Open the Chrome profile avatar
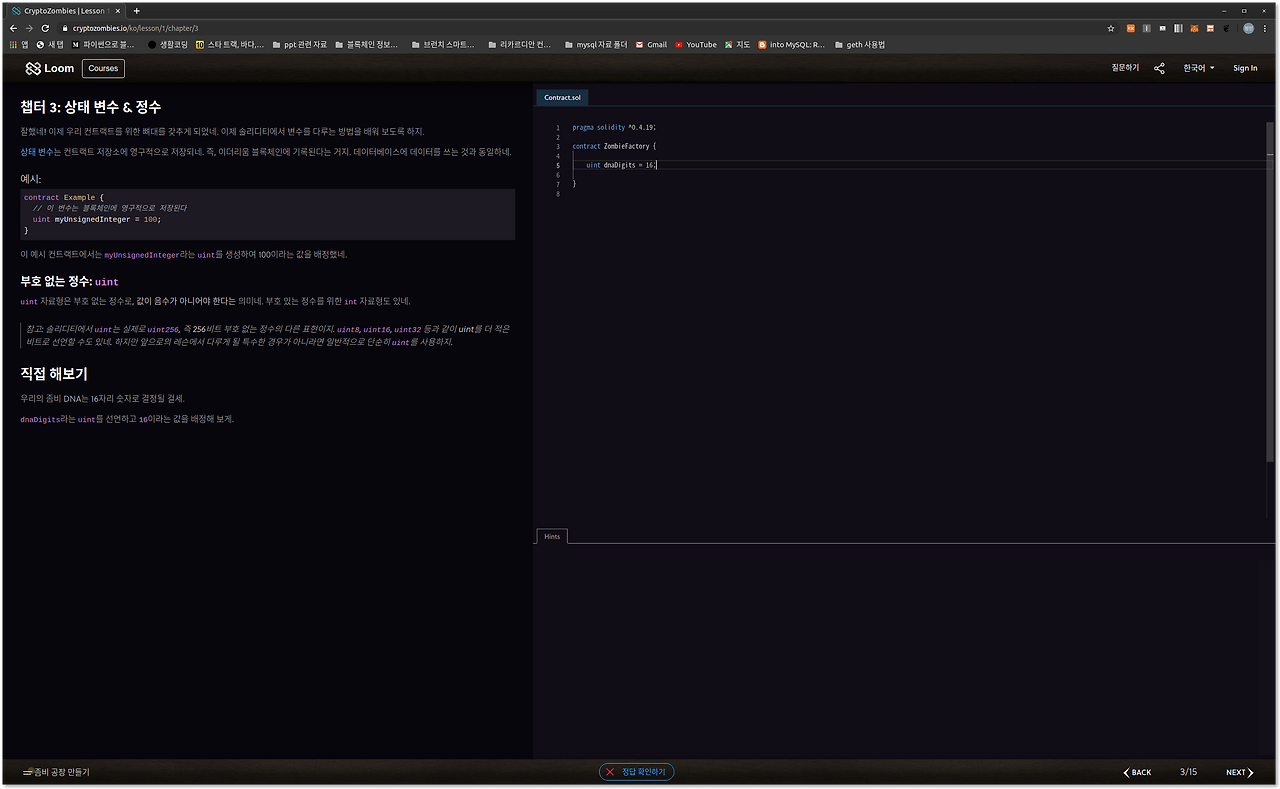 pos(1249,28)
